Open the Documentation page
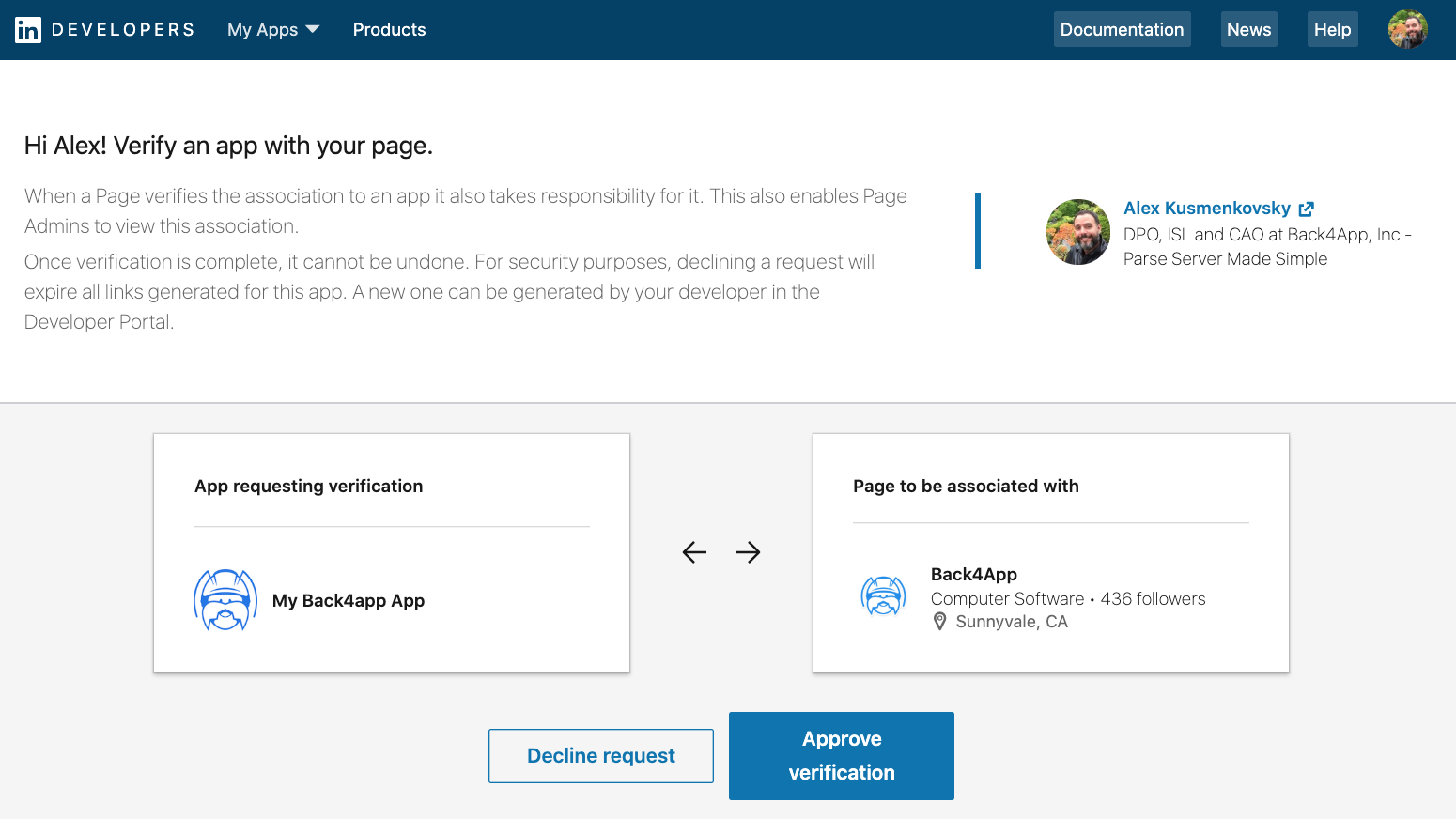This screenshot has width=1456, height=819. coord(1122,29)
